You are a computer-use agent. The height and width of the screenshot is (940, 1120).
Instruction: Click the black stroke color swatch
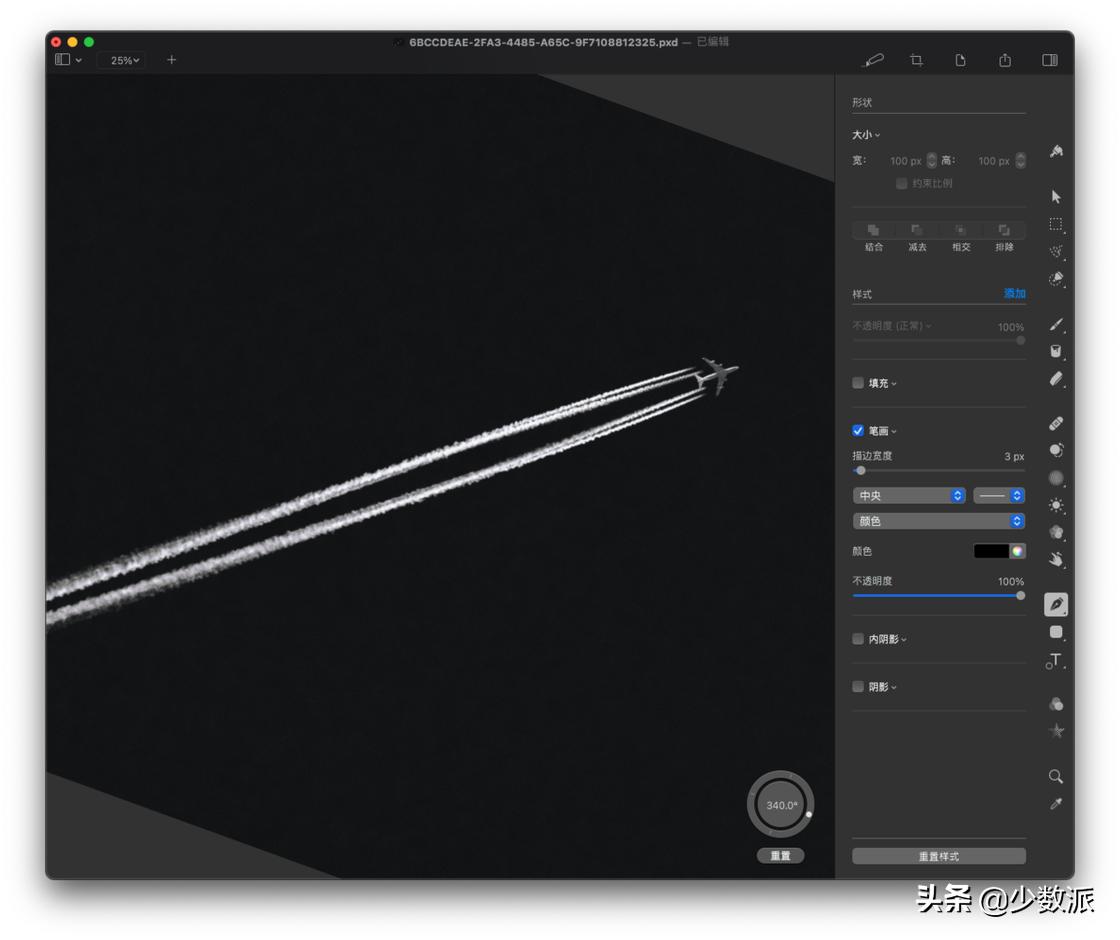click(991, 551)
